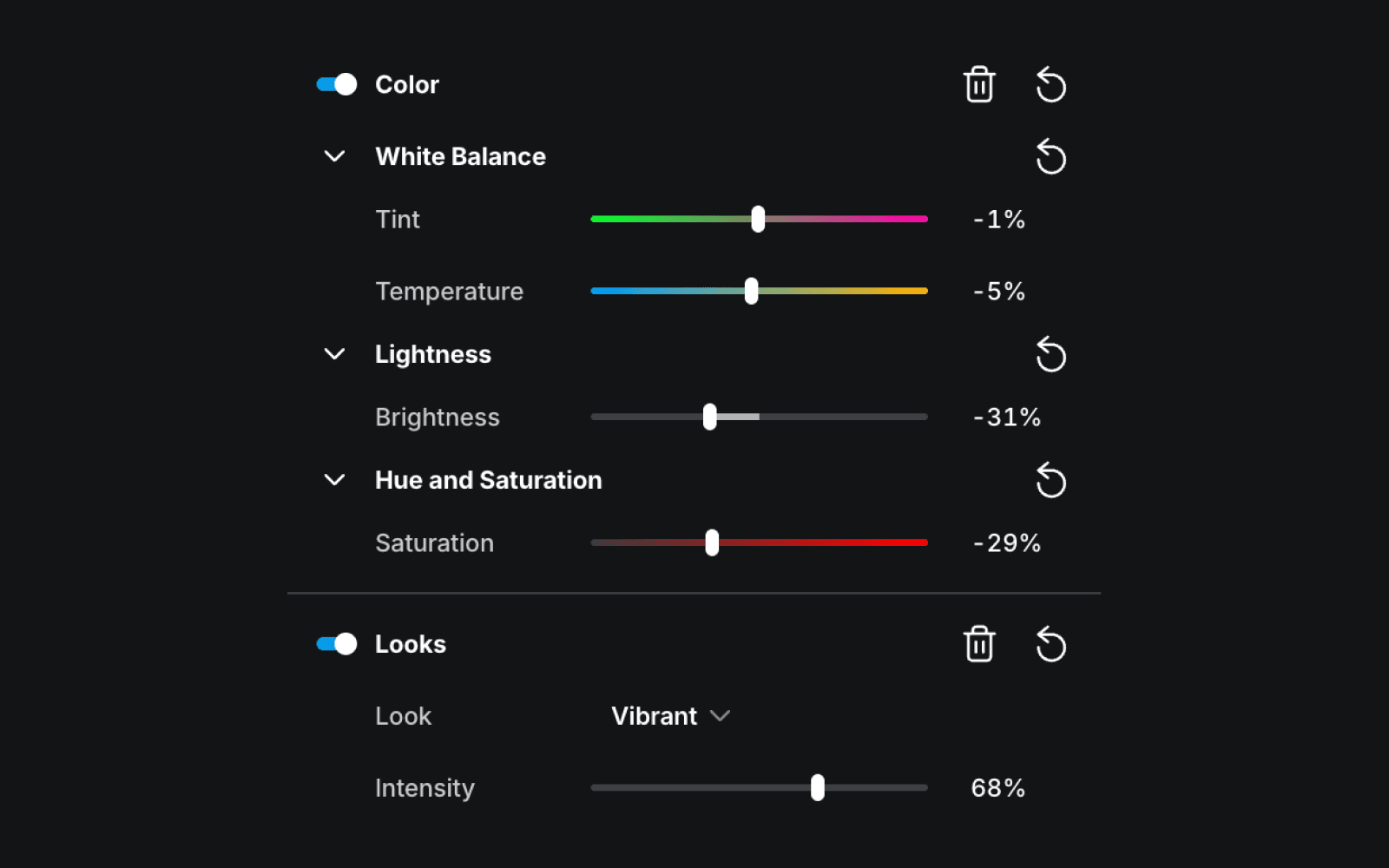Click the Brightness slider handle
This screenshot has width=1389, height=868.
pyautogui.click(x=710, y=417)
